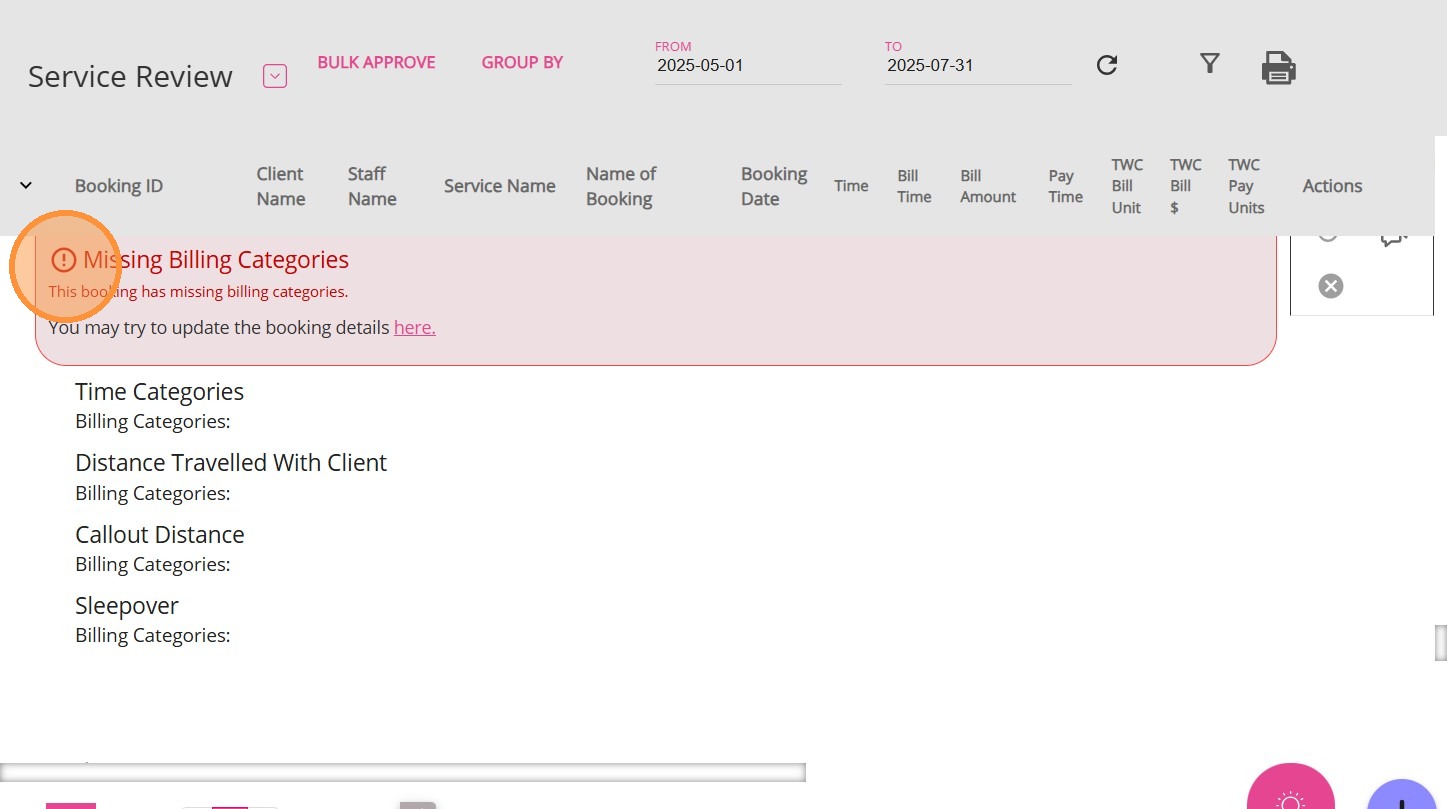The width and height of the screenshot is (1447, 809).
Task: Click the Booking ID column header
Action: click(119, 186)
